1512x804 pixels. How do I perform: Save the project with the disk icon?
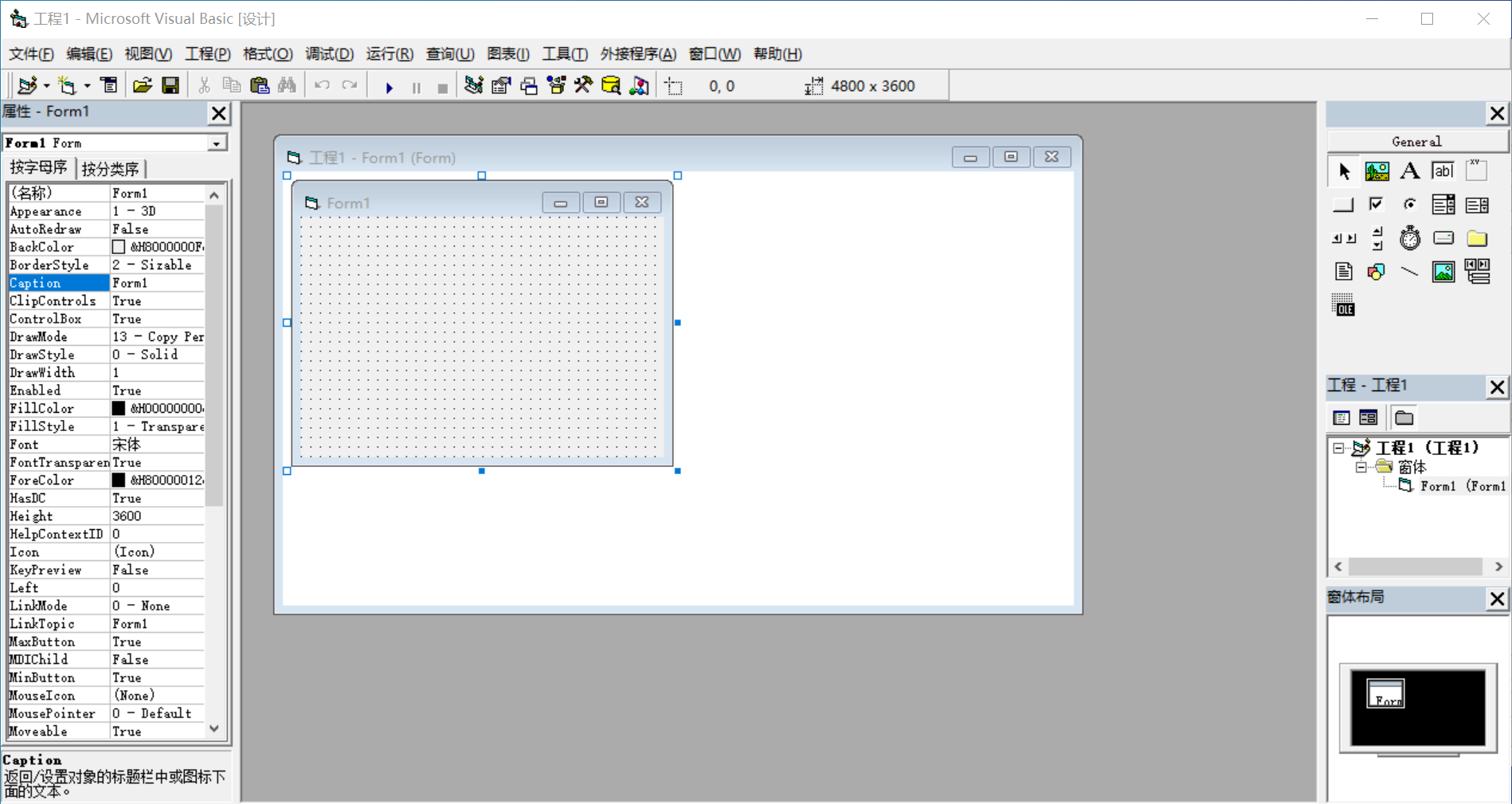click(x=170, y=85)
